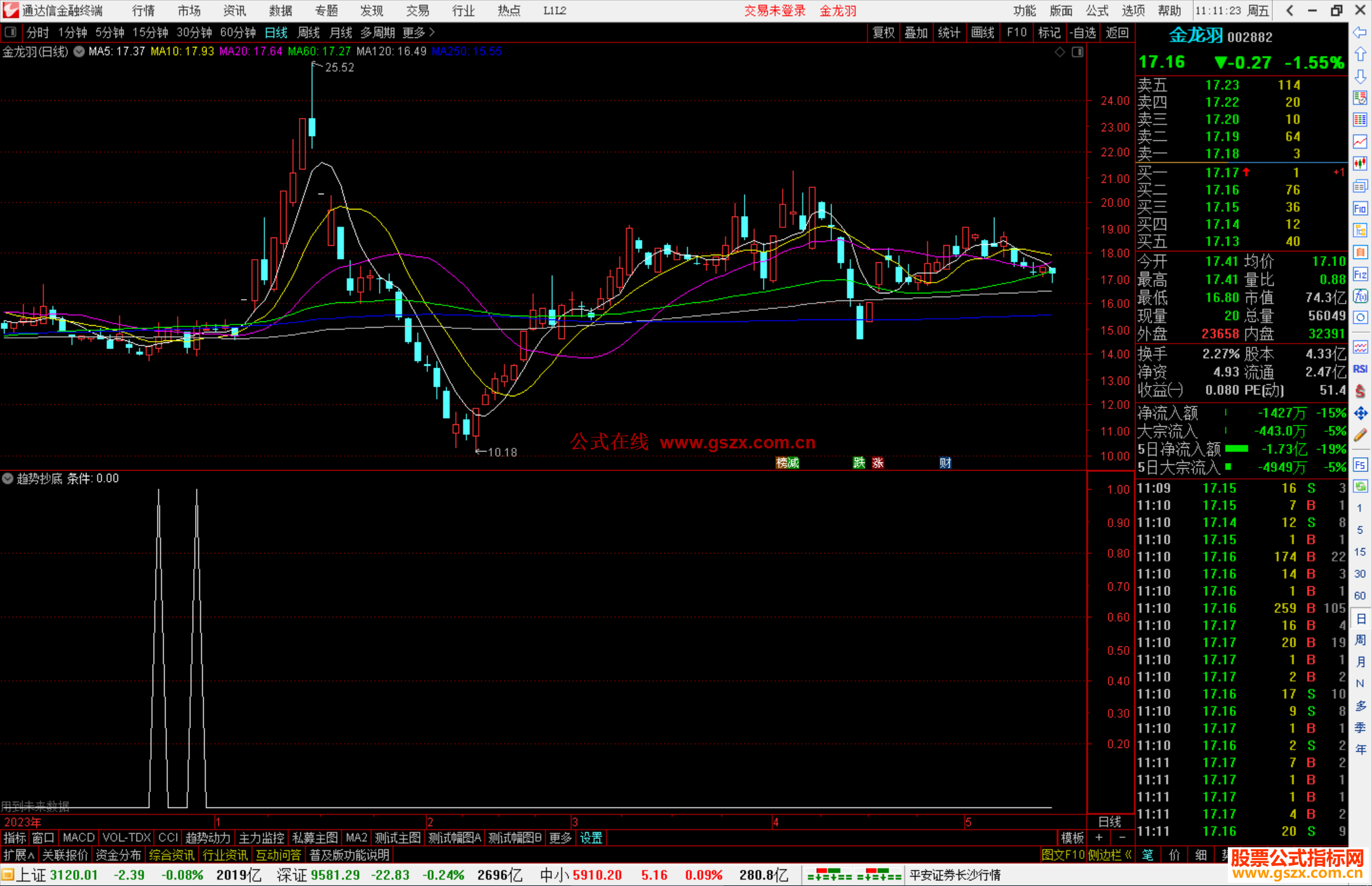Click the f(x) formula sidebar icon
1372x886 pixels.
pos(1360,296)
